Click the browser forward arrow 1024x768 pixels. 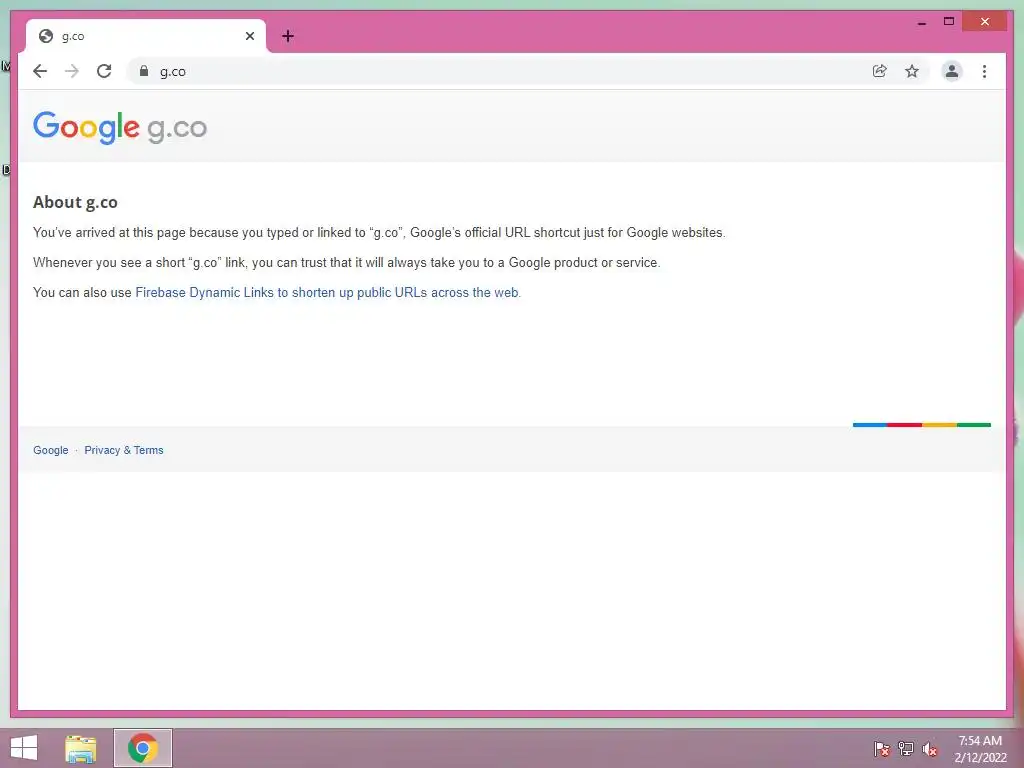pos(72,71)
